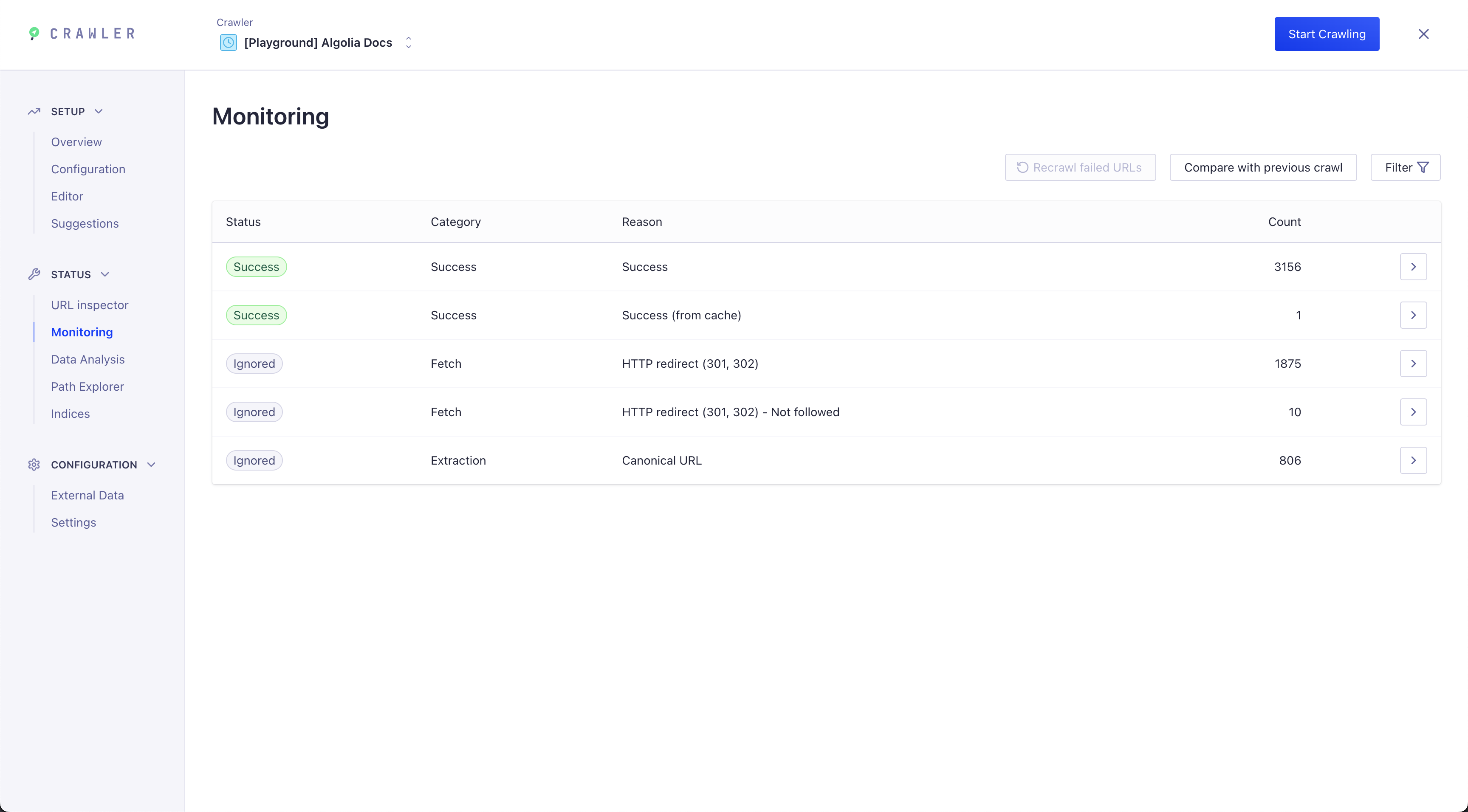Click the wrench icon next to STATUS

[33, 274]
